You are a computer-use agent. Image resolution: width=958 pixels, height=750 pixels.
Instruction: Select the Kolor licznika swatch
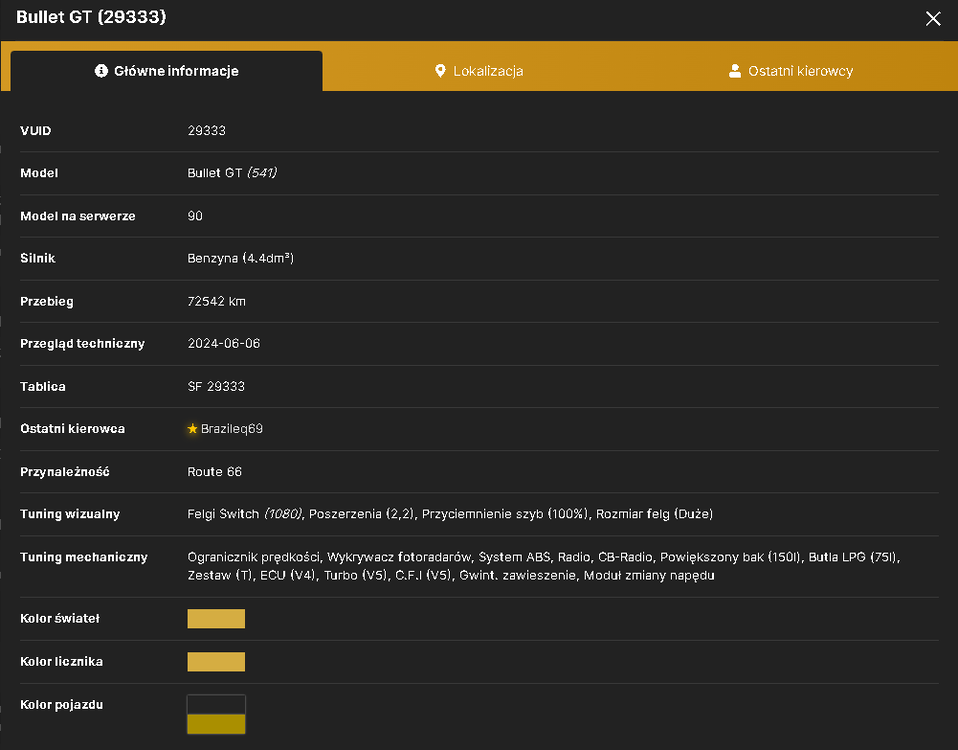pyautogui.click(x=216, y=661)
